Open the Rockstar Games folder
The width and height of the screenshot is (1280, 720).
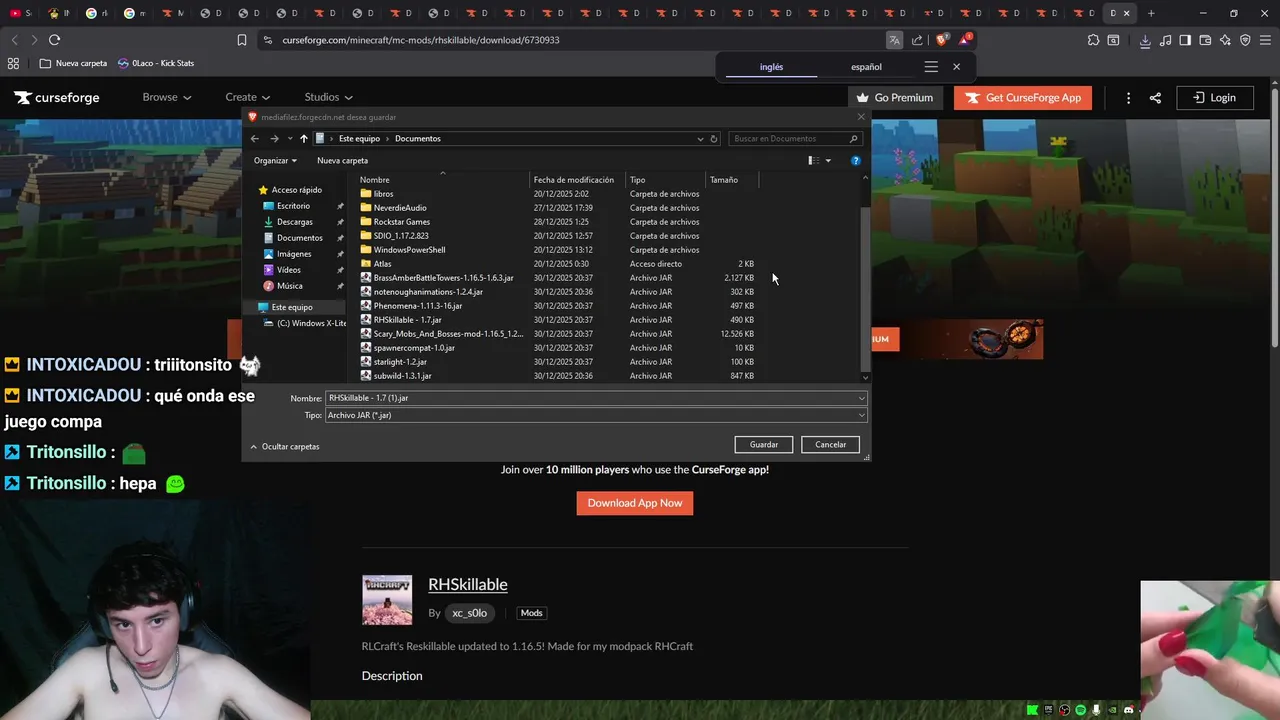(401, 222)
